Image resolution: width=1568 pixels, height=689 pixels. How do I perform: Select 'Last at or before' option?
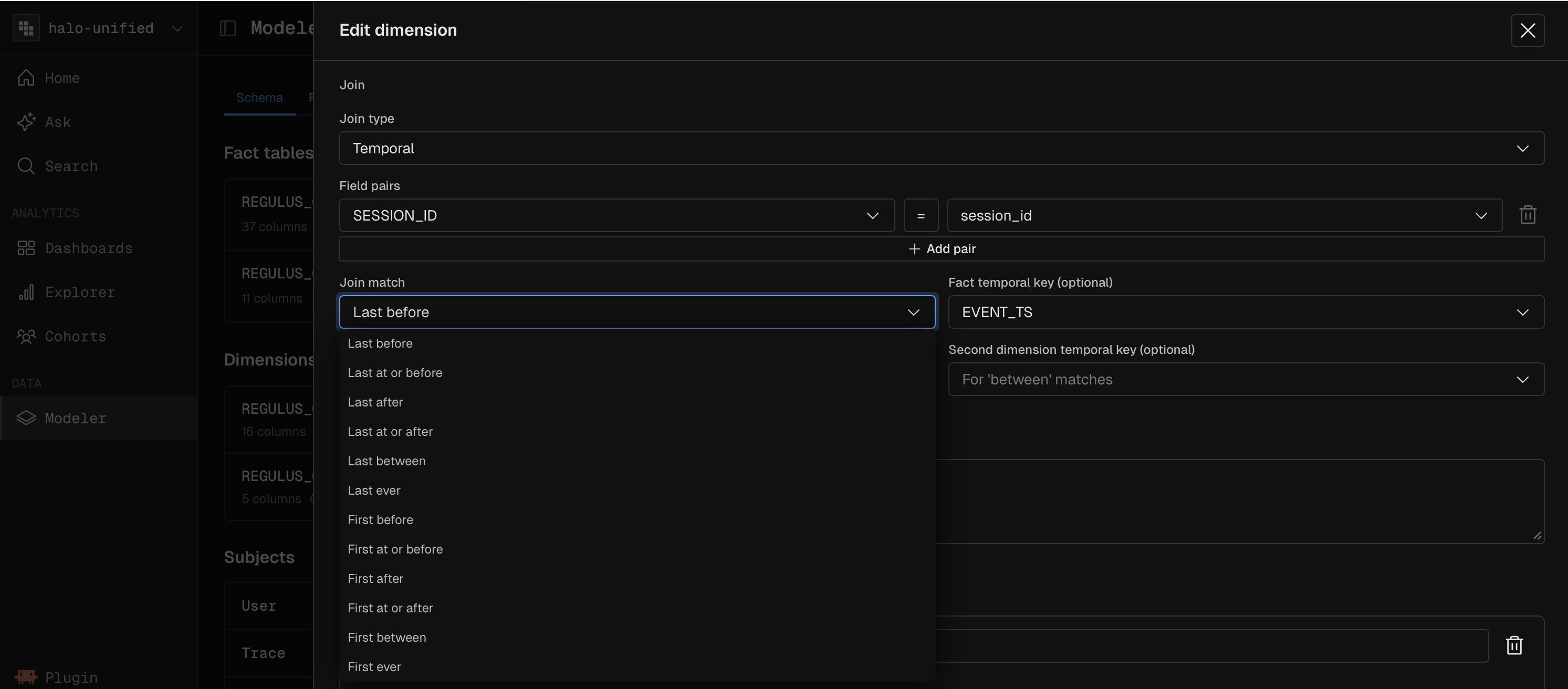coord(636,372)
